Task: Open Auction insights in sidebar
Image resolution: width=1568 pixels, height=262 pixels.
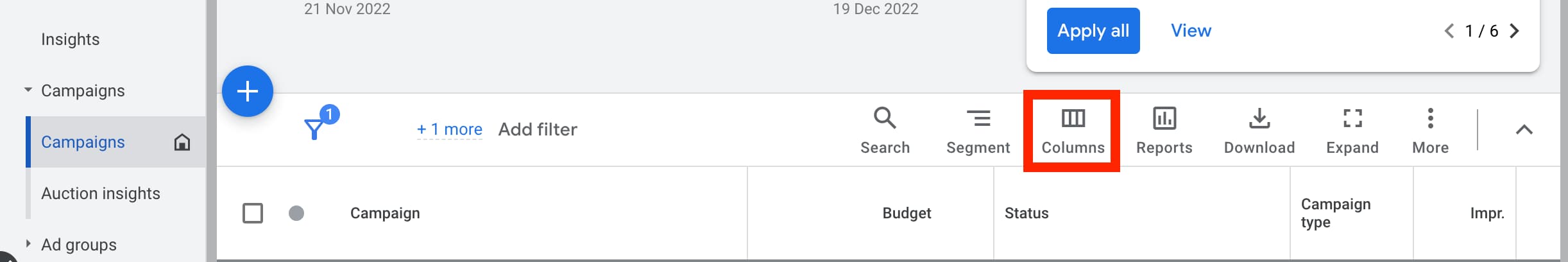Action: 101,193
